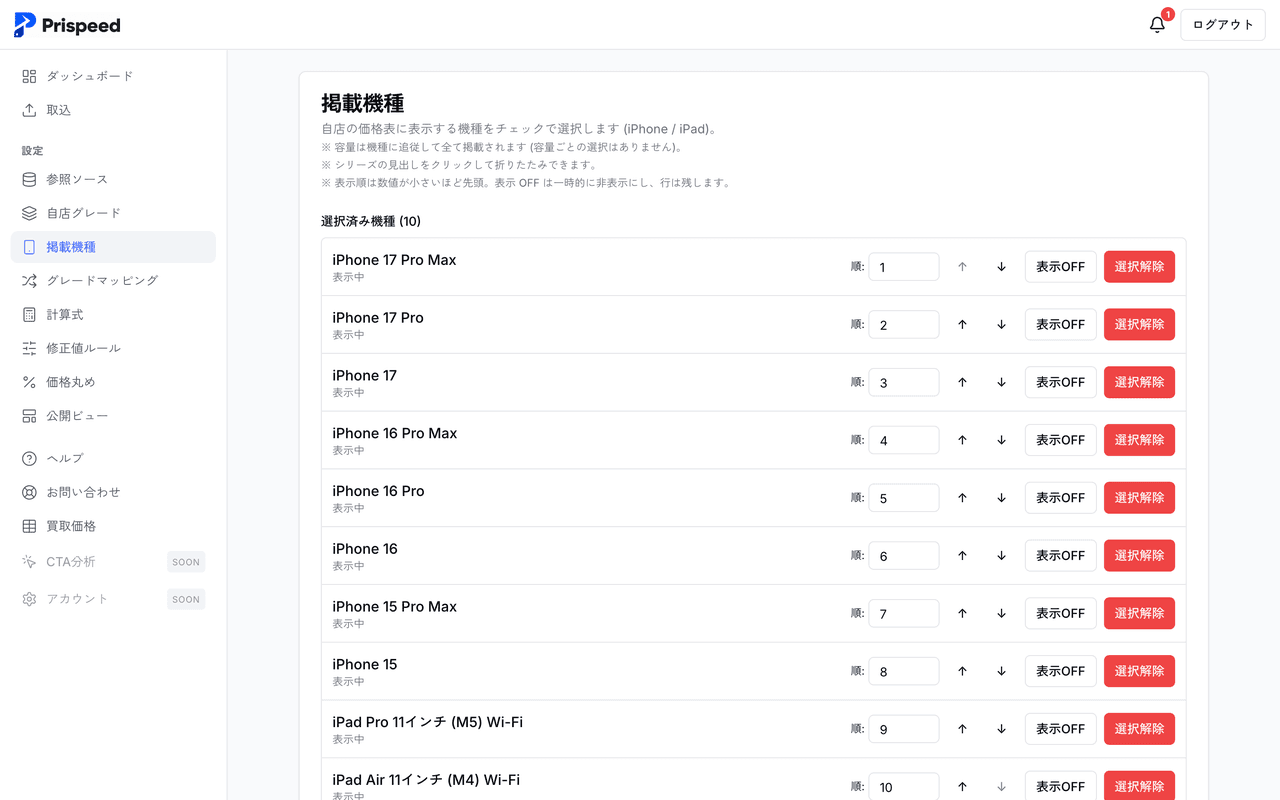This screenshot has height=800, width=1280.
Task: Click the Prispeed logo
Action: click(67, 25)
